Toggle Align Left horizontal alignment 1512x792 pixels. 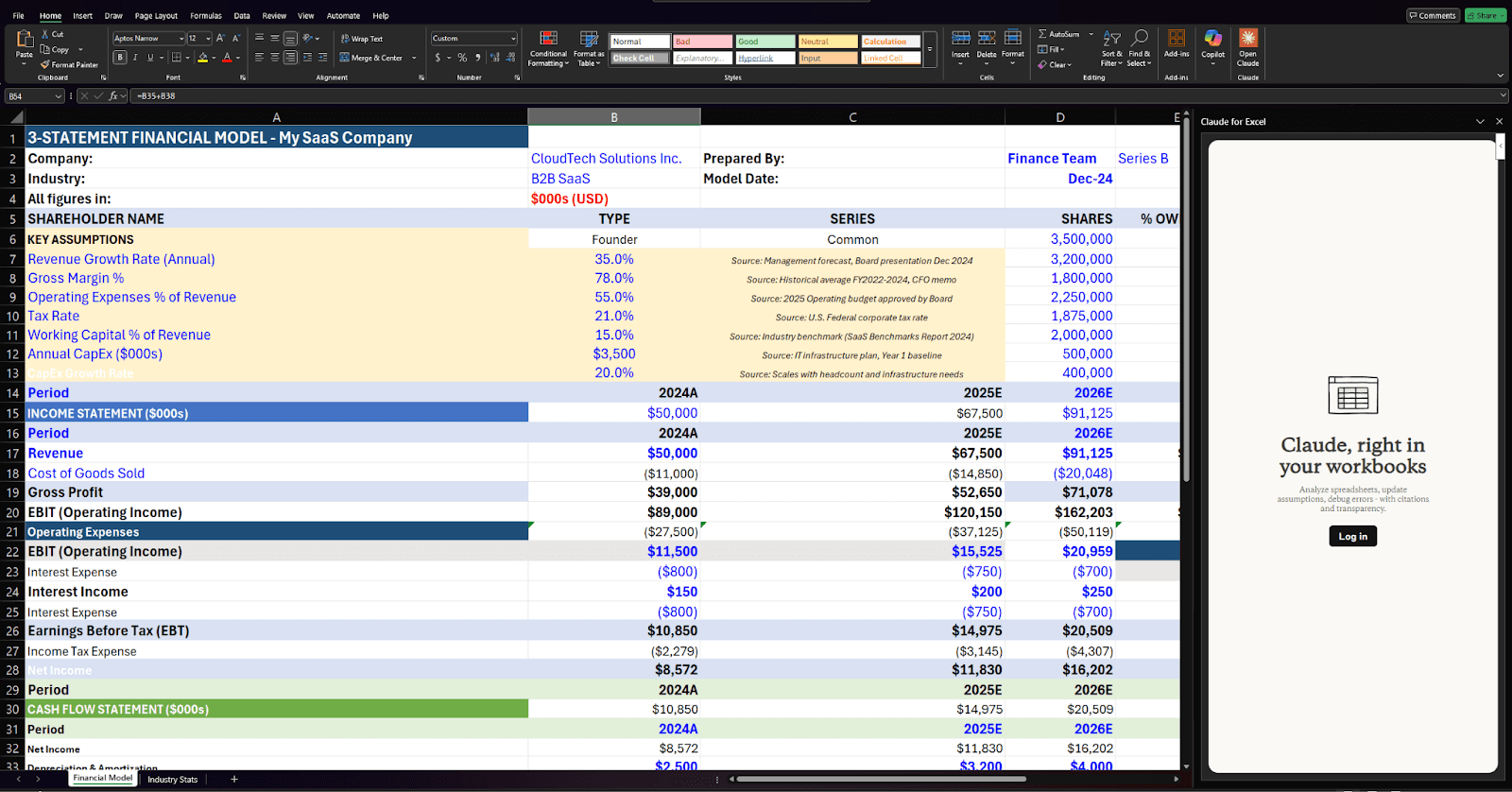[259, 58]
